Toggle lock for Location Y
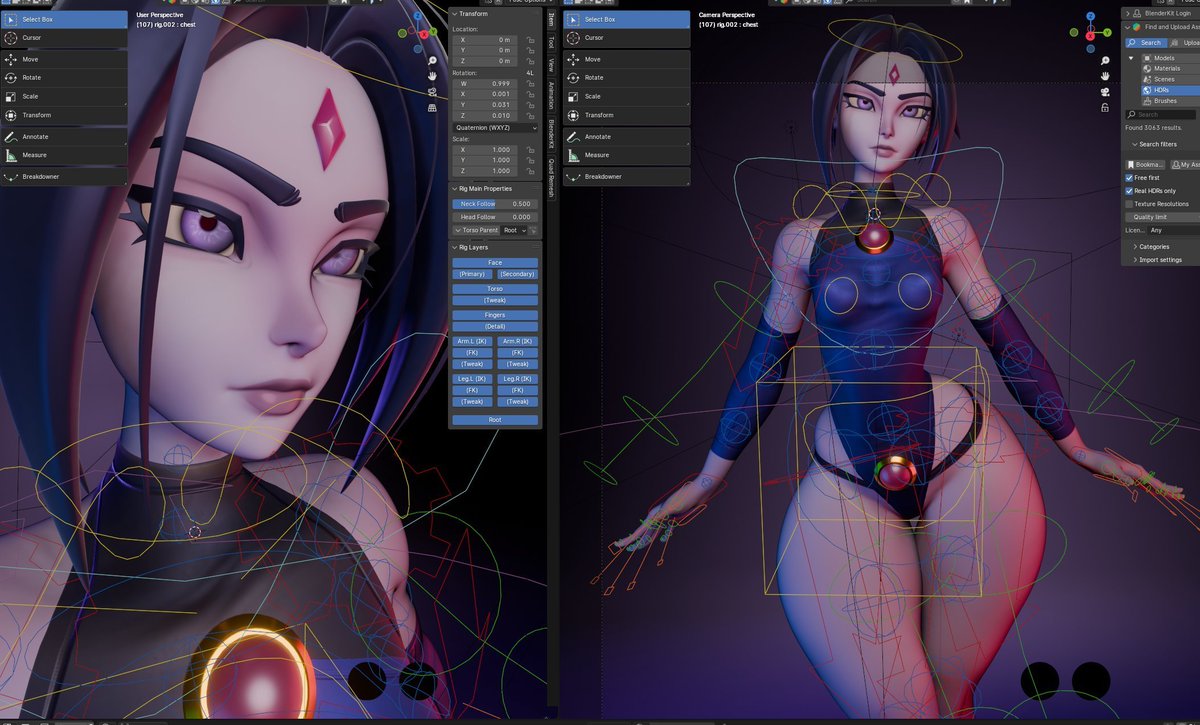The width and height of the screenshot is (1200, 725). click(x=530, y=50)
